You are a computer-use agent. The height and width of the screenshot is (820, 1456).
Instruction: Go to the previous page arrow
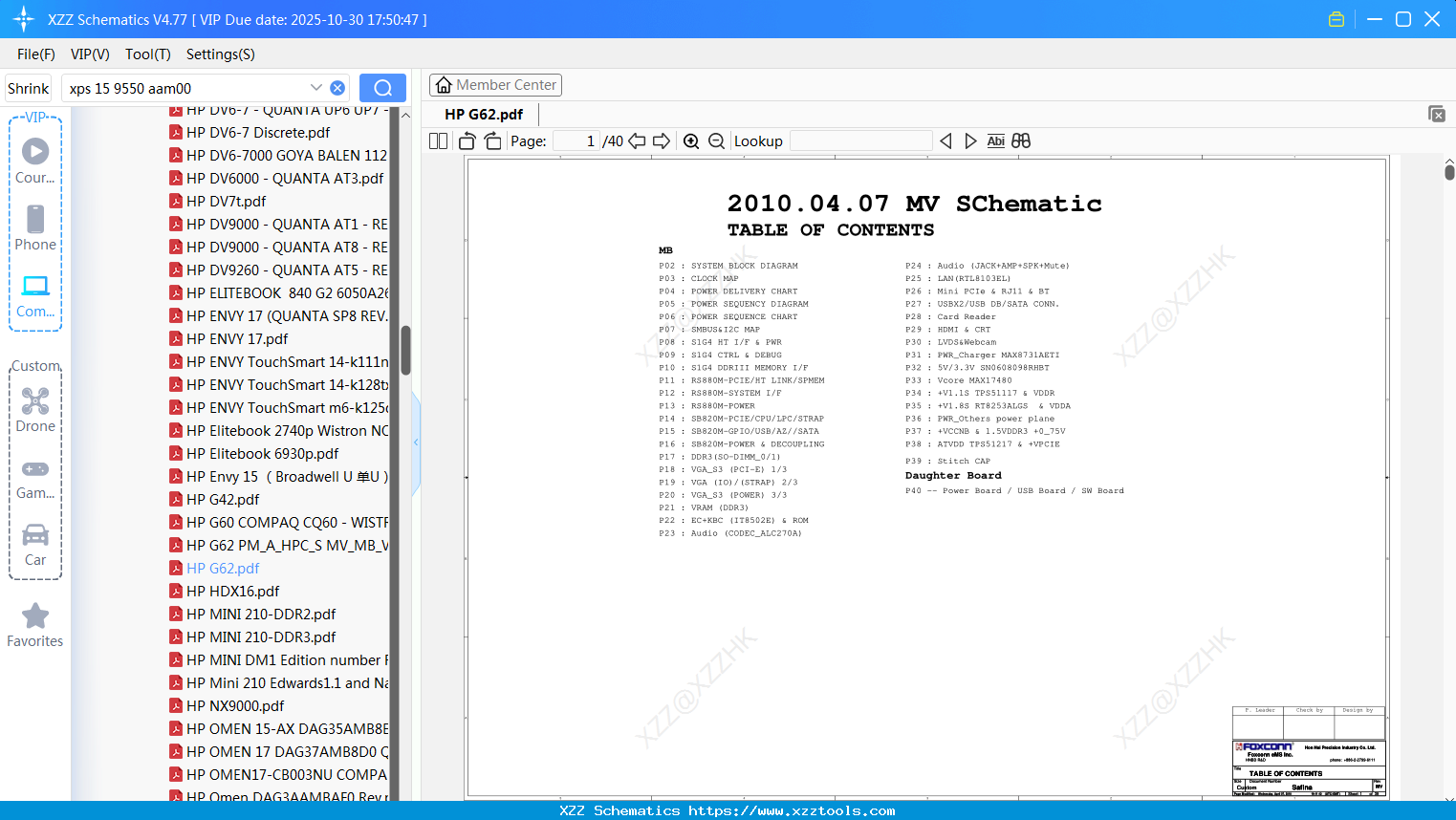(637, 140)
